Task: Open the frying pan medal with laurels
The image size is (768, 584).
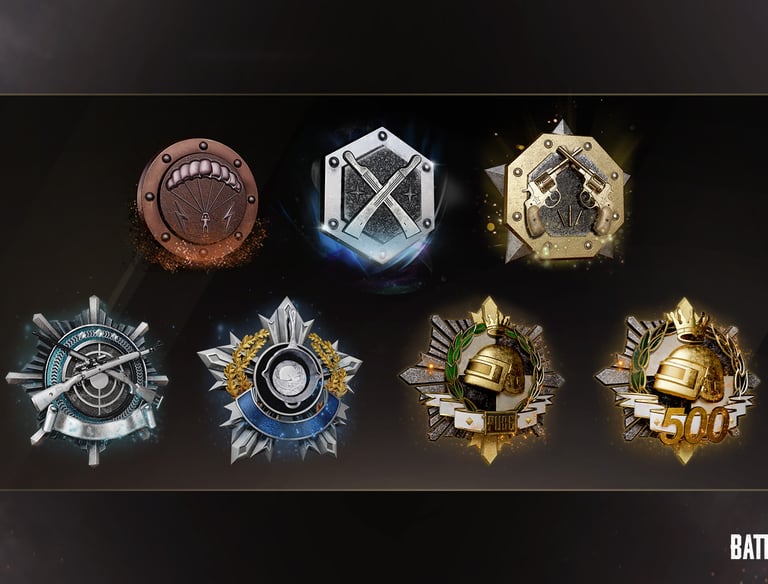Action: click(x=280, y=380)
